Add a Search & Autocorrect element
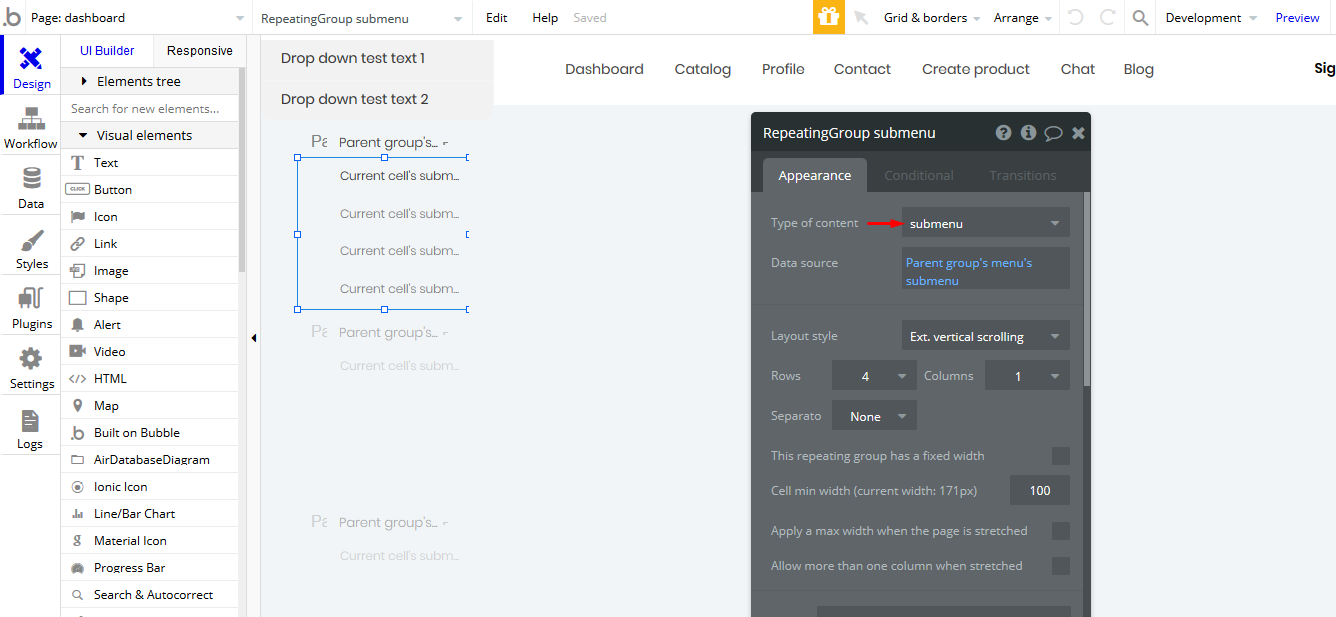 point(150,595)
